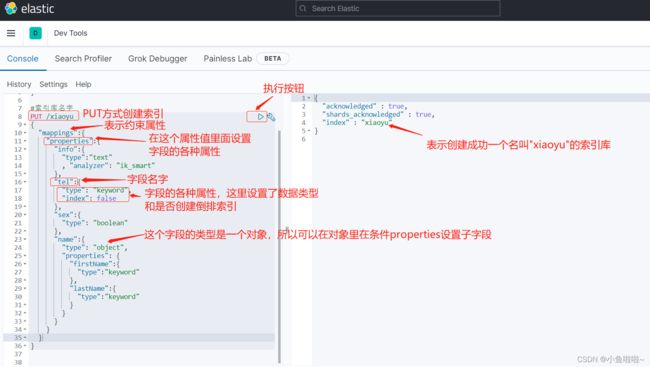Open the Grok Debugger tab
Viewport: 650px width, 367px height.
(158, 59)
